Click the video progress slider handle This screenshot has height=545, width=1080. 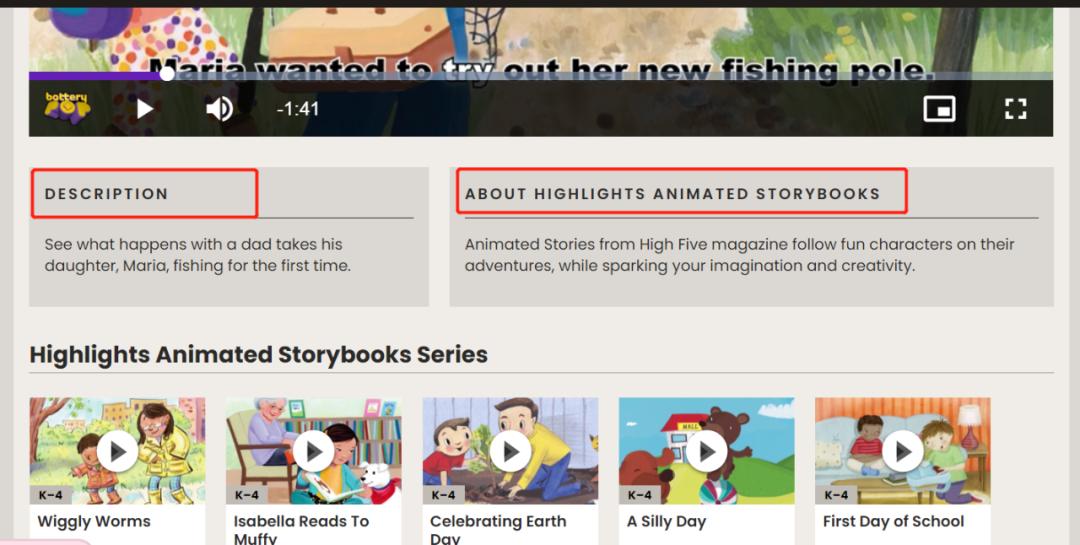[x=167, y=73]
